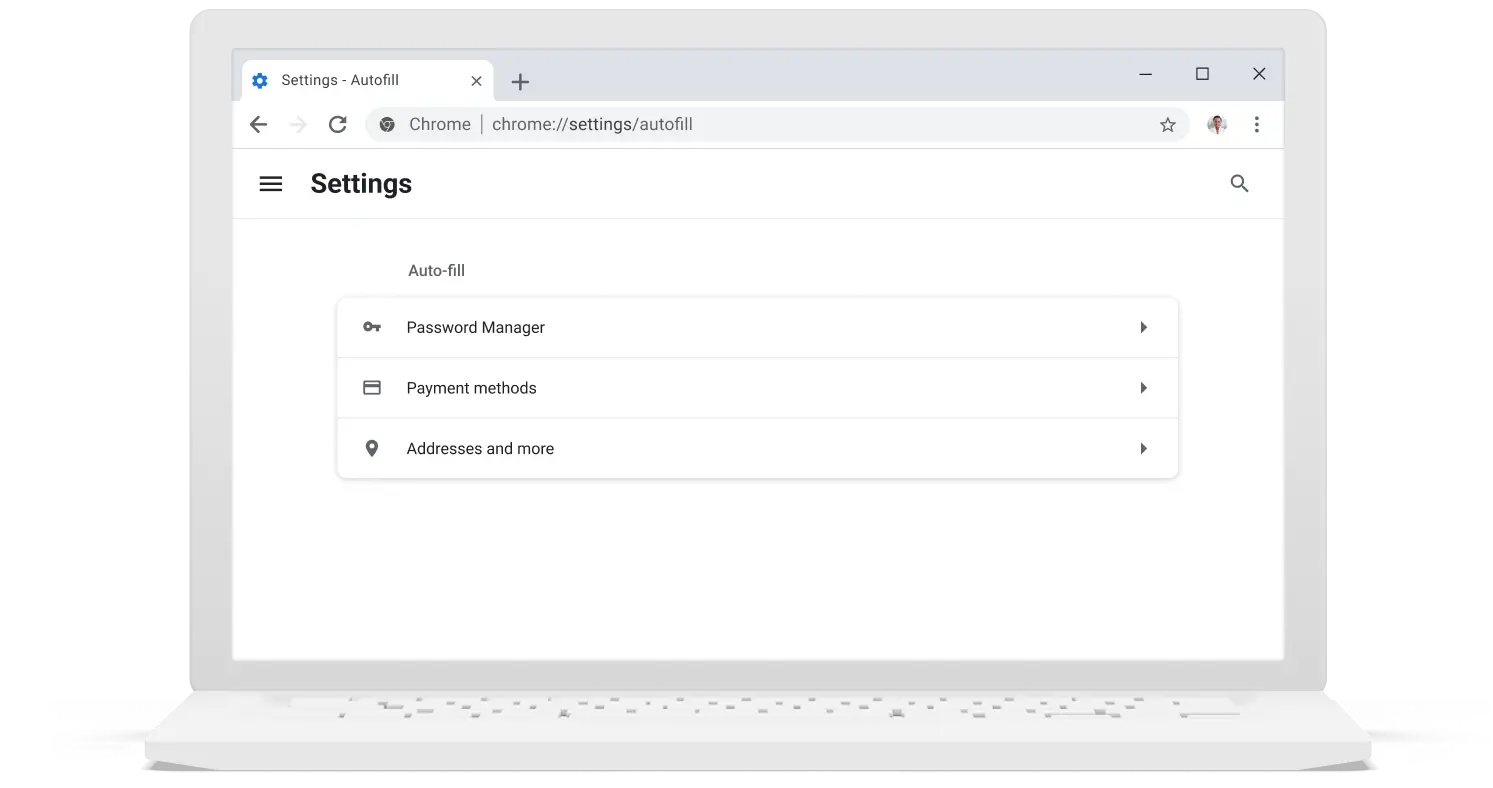Bookmark this page with the star icon
Viewport: 1493px width, 788px height.
pos(1167,125)
